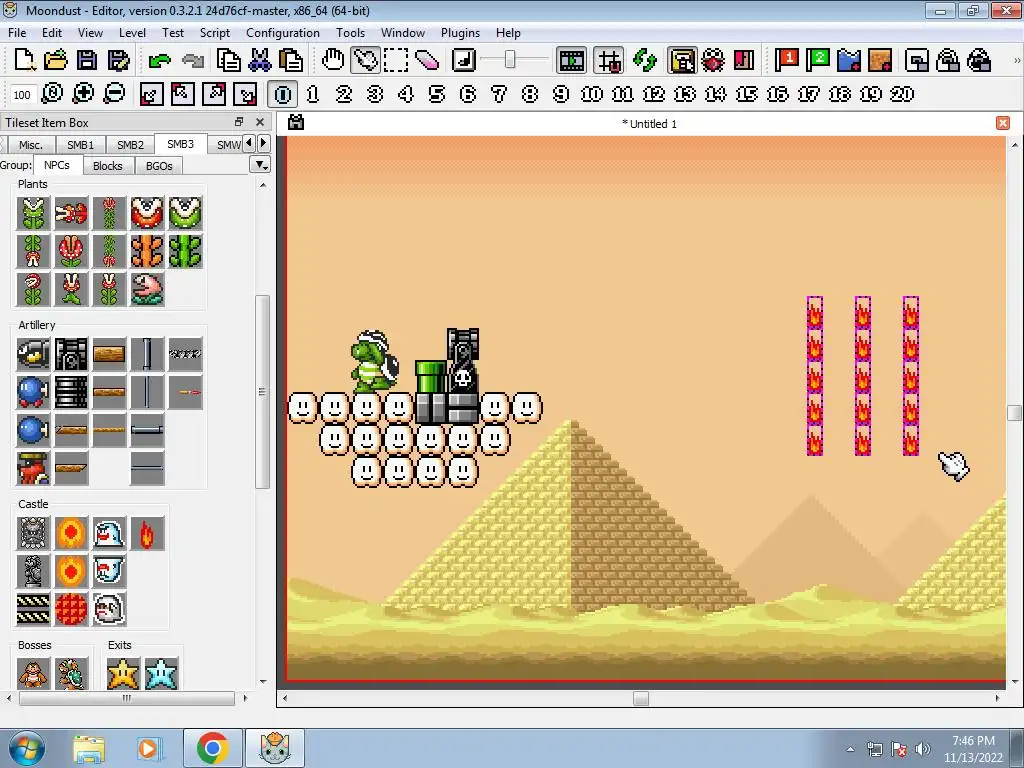Switch to section 5
The width and height of the screenshot is (1024, 768).
[x=436, y=94]
